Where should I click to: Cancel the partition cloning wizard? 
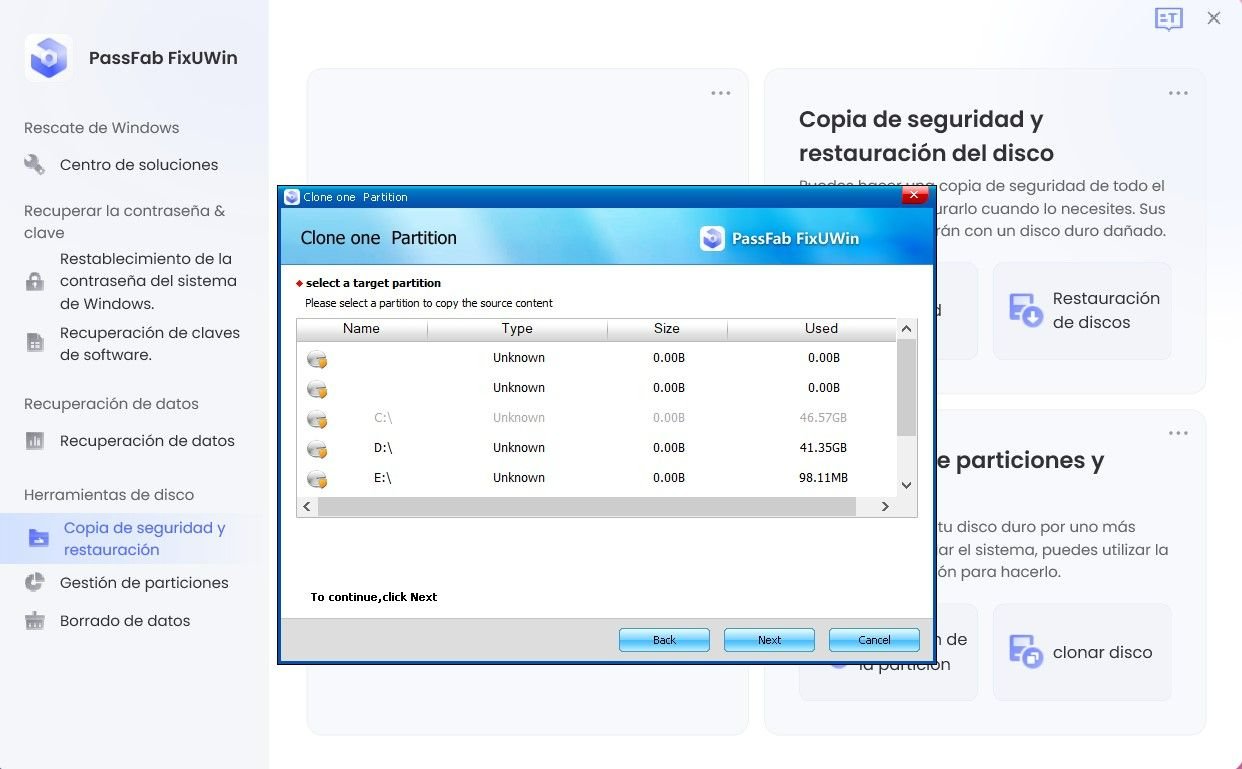point(873,639)
